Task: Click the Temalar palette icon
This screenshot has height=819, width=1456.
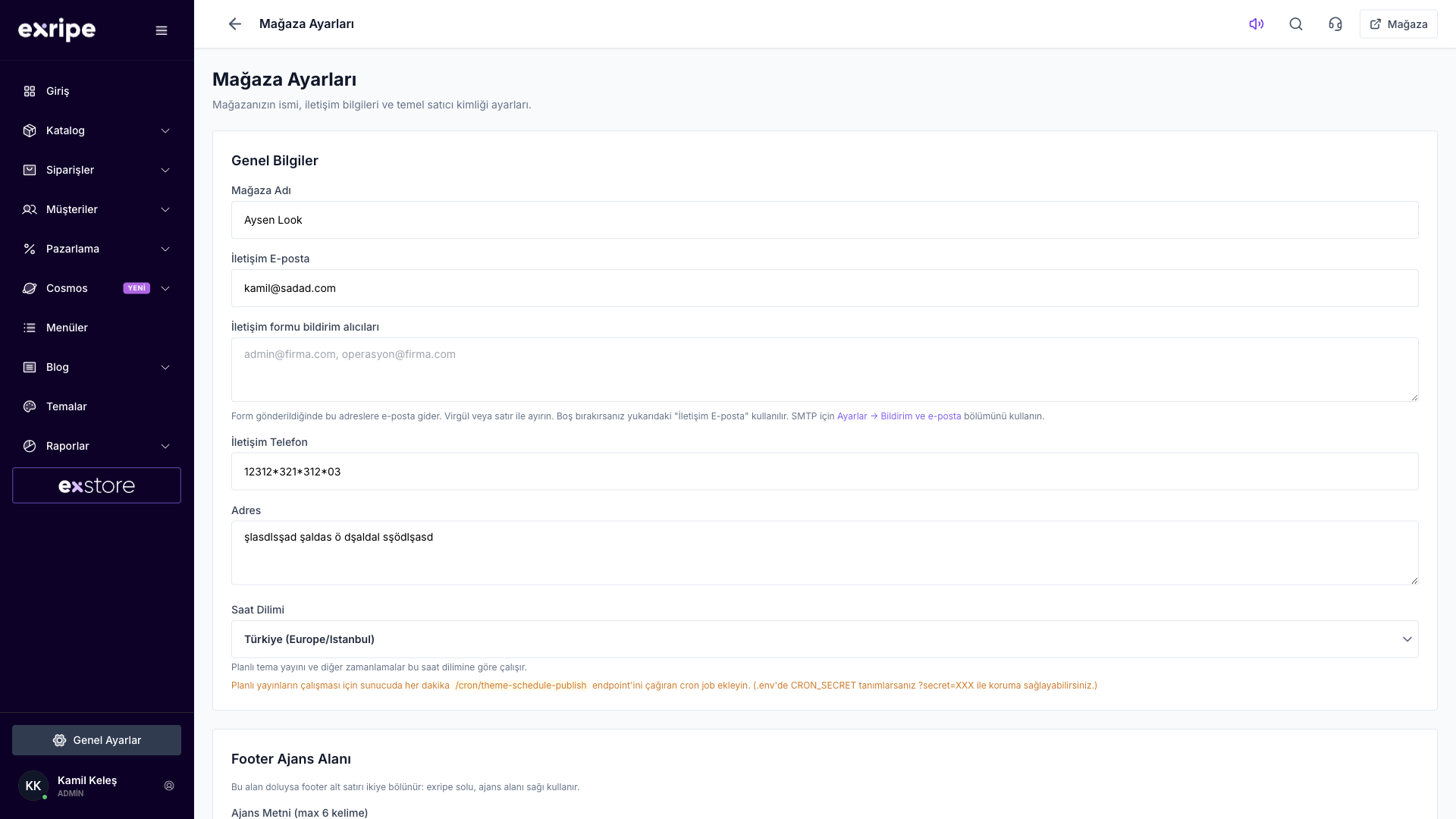Action: pos(30,406)
